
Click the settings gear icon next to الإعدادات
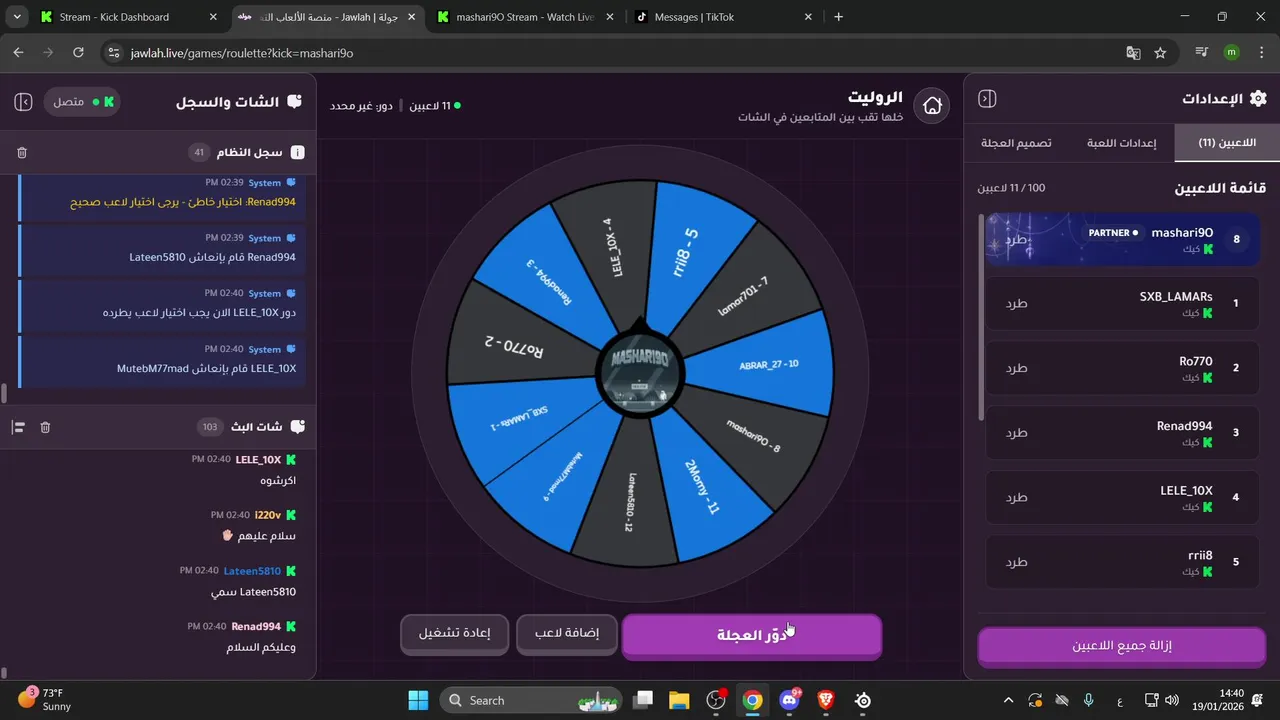pos(1258,98)
